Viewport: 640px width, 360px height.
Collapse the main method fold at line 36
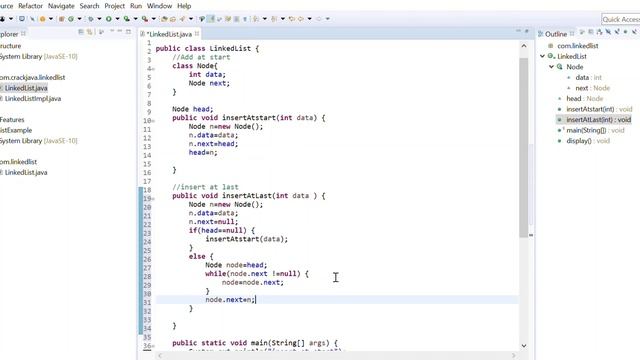click(x=153, y=347)
